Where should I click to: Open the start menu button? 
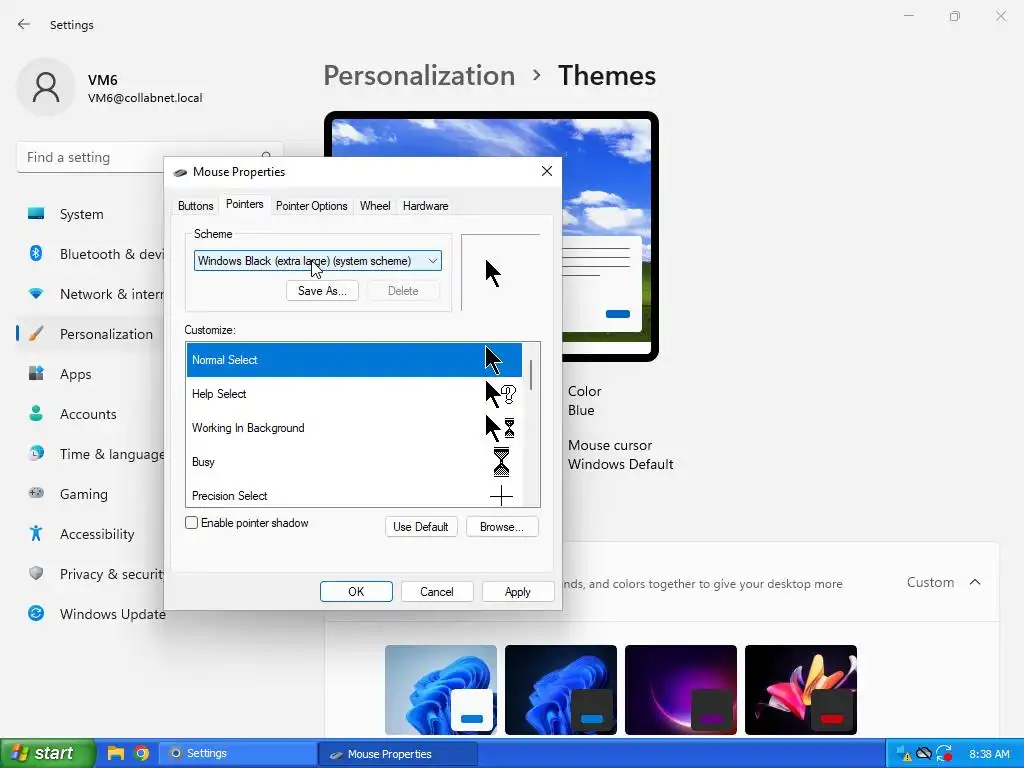click(48, 753)
